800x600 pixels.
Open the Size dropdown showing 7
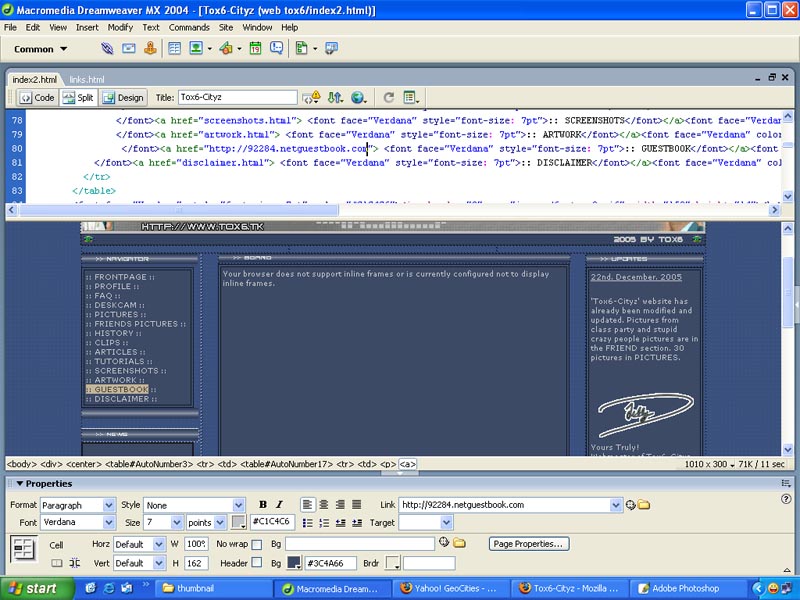pos(177,522)
